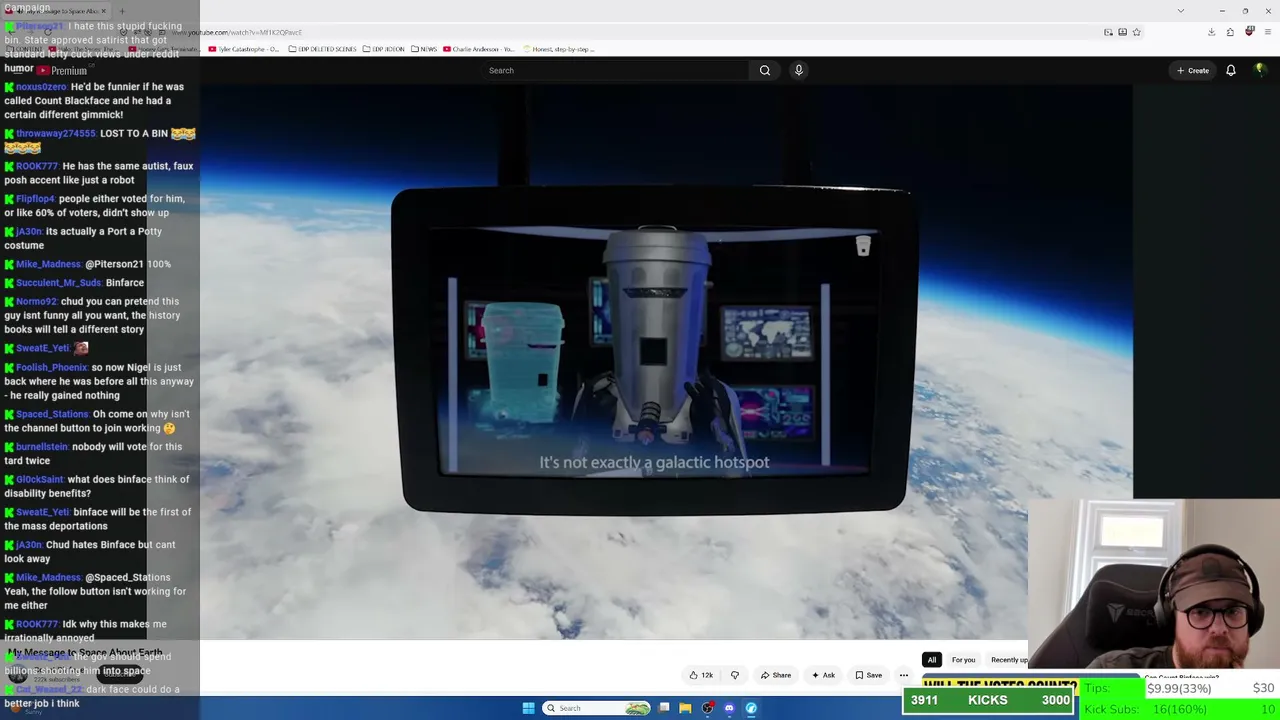Open the browser extensions puzzle icon
This screenshot has width=1280, height=720.
tap(1230, 32)
